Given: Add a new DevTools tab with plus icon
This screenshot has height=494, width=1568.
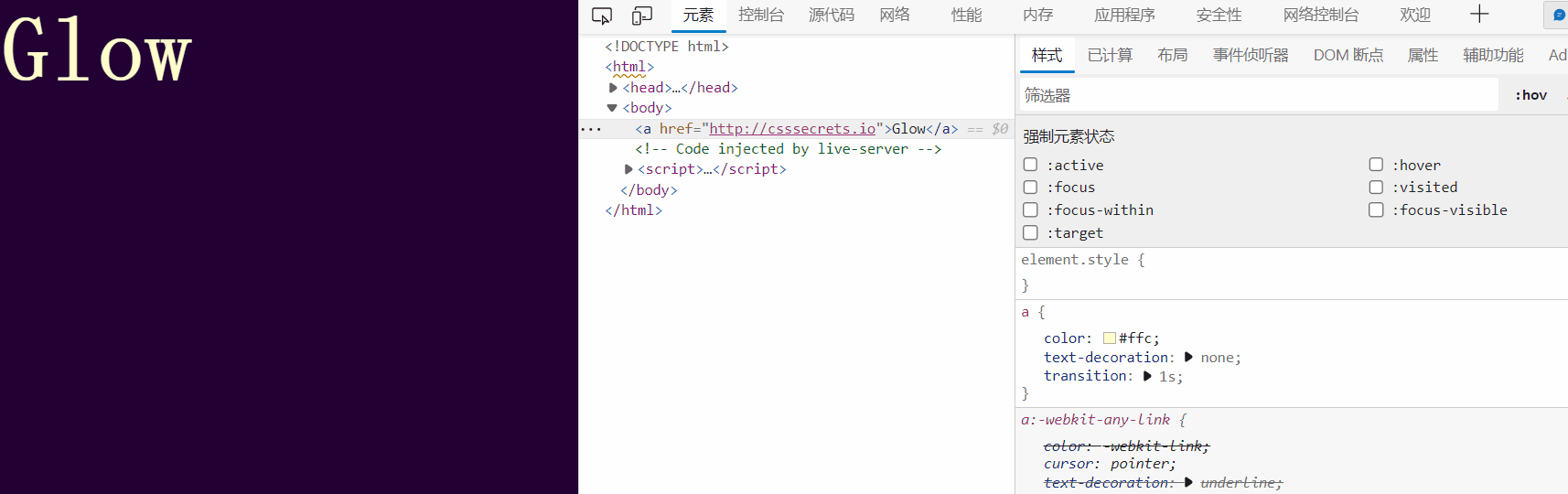Looking at the screenshot, I should coord(1479,14).
